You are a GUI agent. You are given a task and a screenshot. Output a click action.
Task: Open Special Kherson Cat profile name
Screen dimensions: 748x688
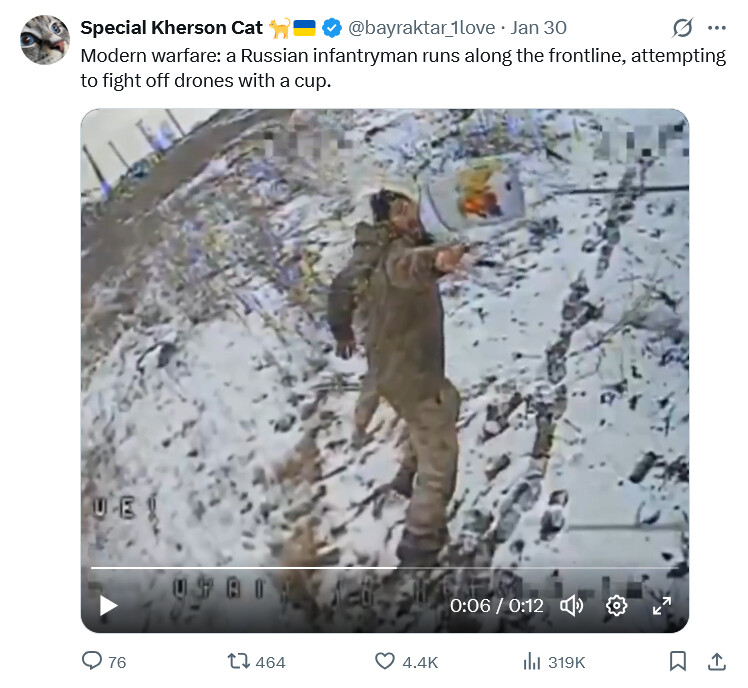coord(171,28)
